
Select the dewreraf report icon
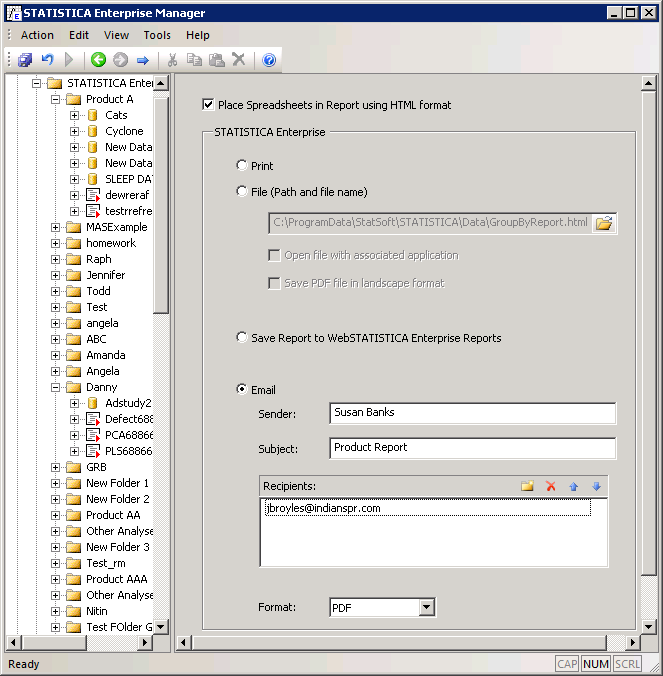click(x=93, y=195)
